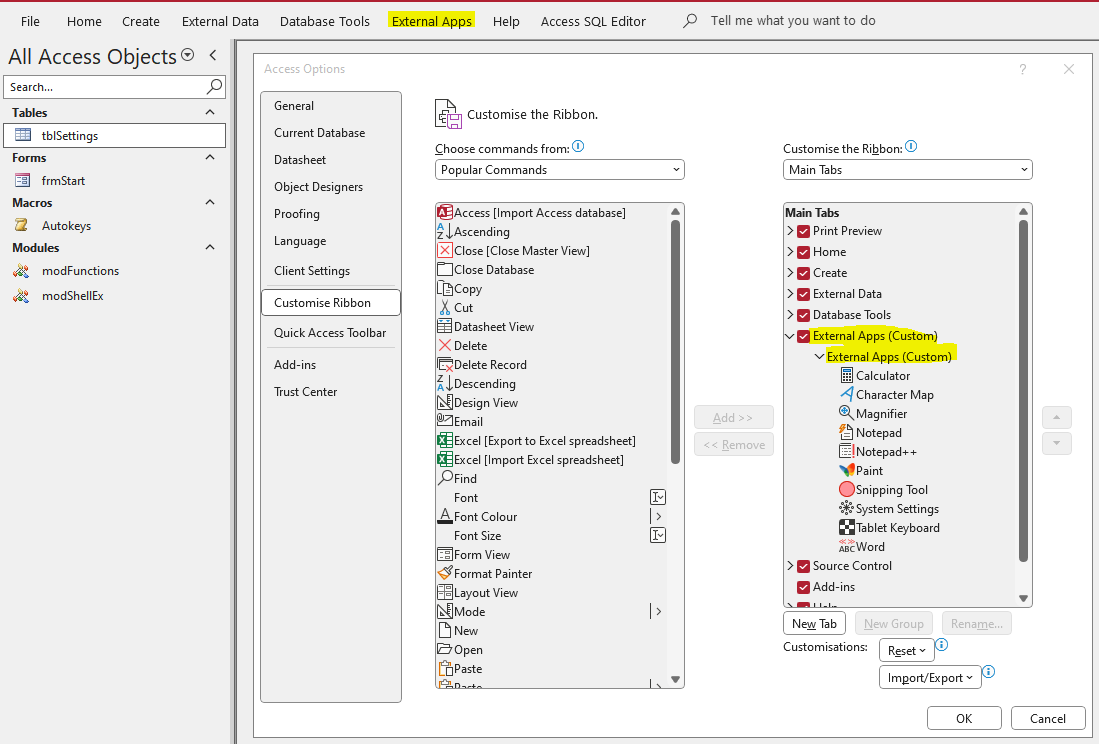Expand the Home tree node arrow
The width and height of the screenshot is (1099, 744).
790,252
